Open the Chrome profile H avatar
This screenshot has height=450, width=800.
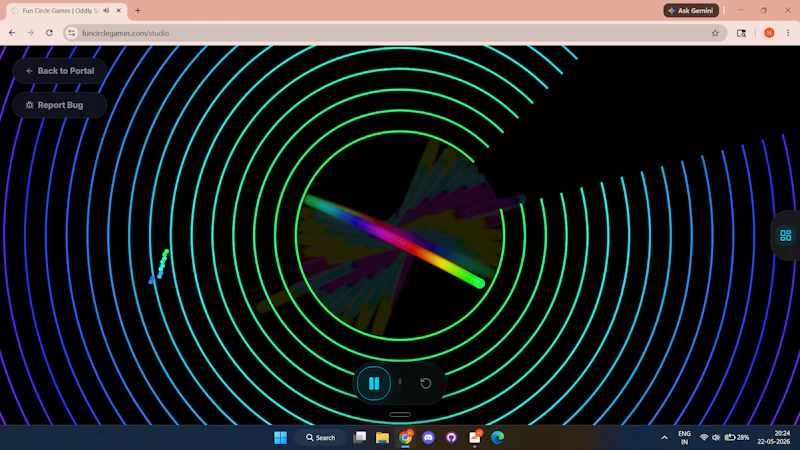[x=769, y=33]
